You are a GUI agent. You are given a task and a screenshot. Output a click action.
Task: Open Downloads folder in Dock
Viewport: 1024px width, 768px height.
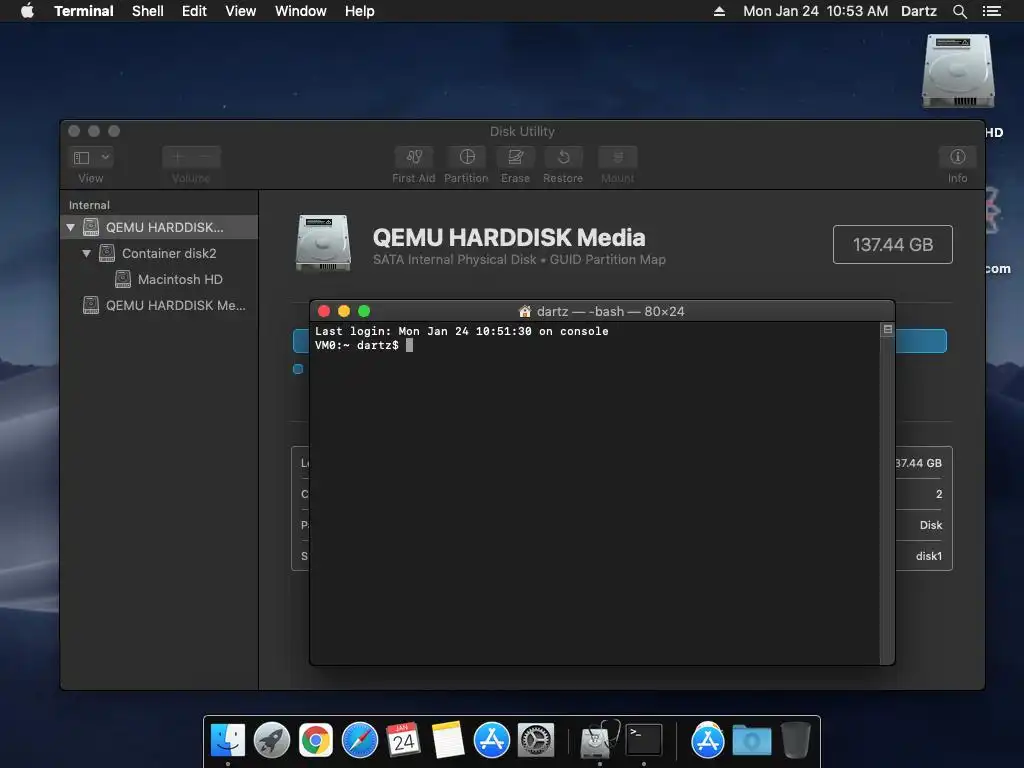752,741
